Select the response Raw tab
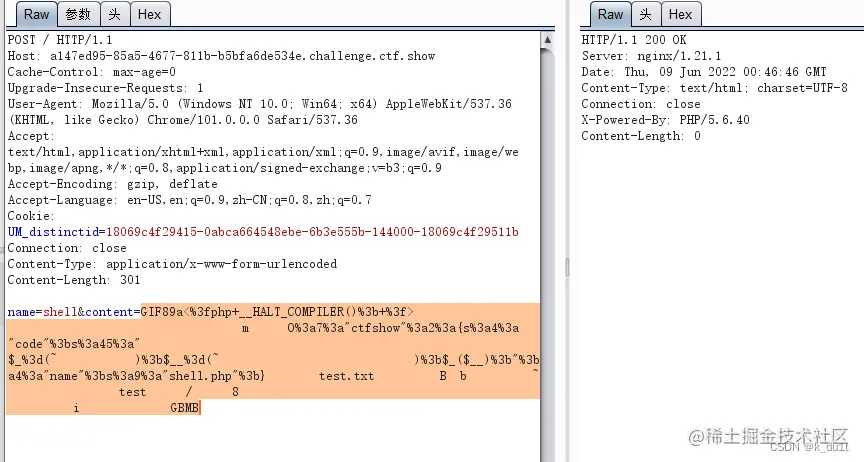 pos(610,14)
